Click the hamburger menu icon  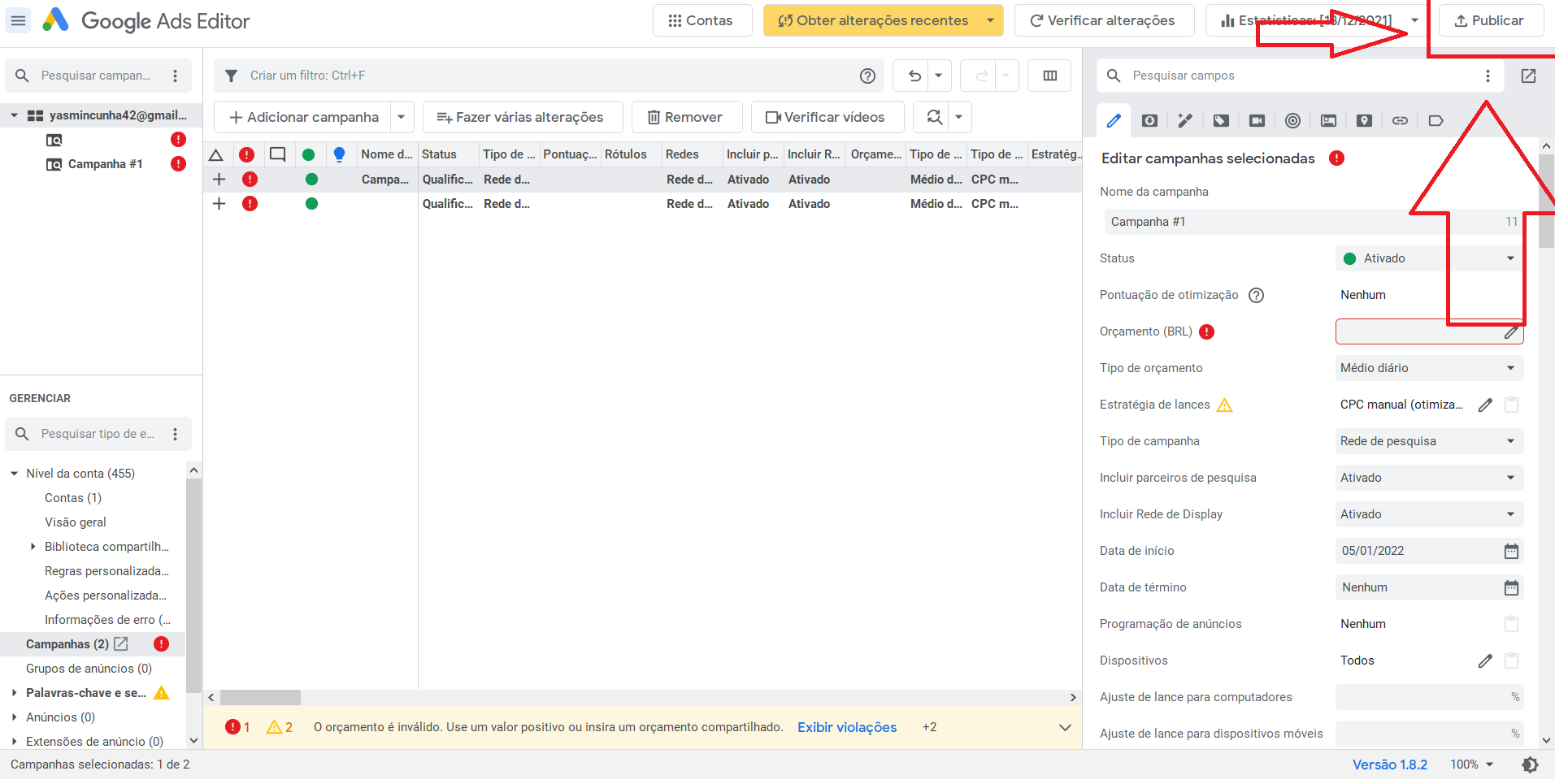pyautogui.click(x=18, y=20)
